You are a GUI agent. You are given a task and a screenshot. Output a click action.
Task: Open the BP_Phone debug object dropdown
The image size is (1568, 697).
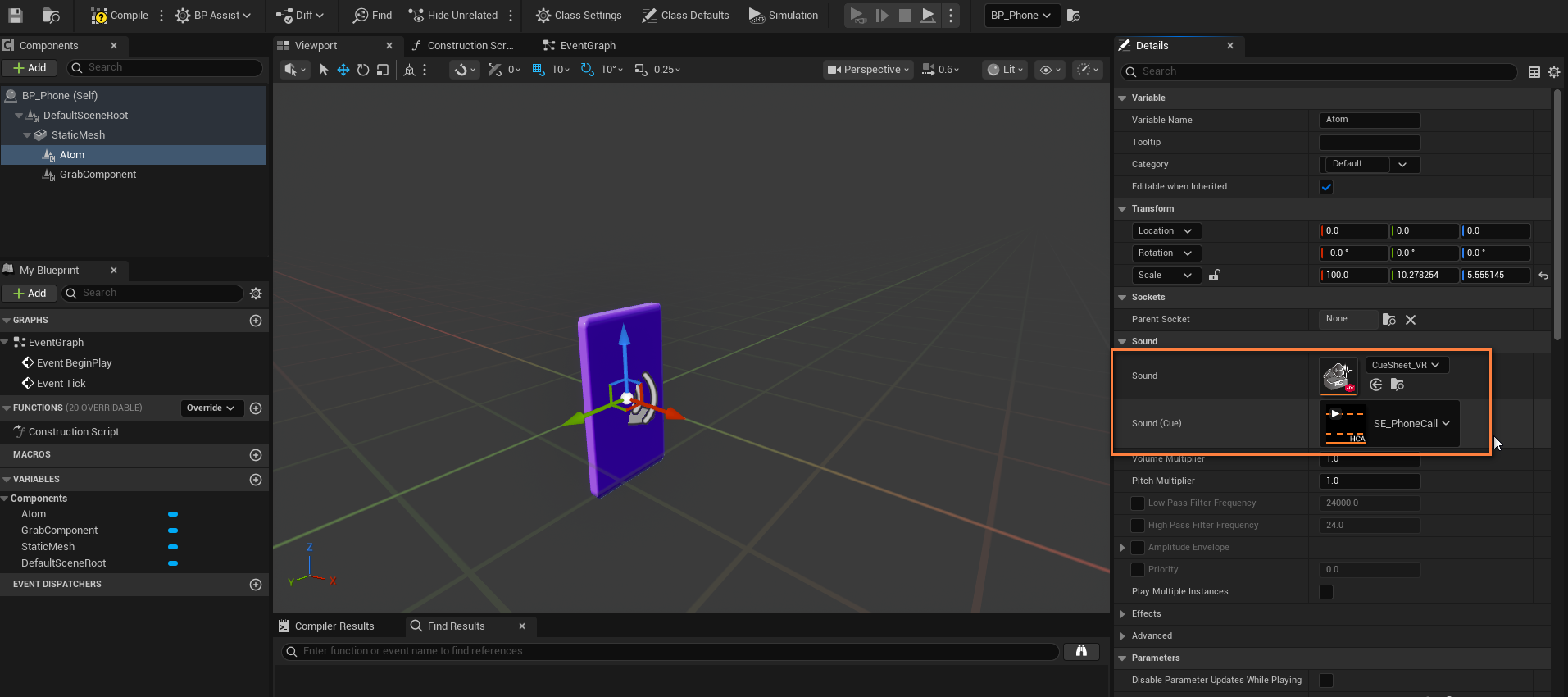pos(1021,15)
